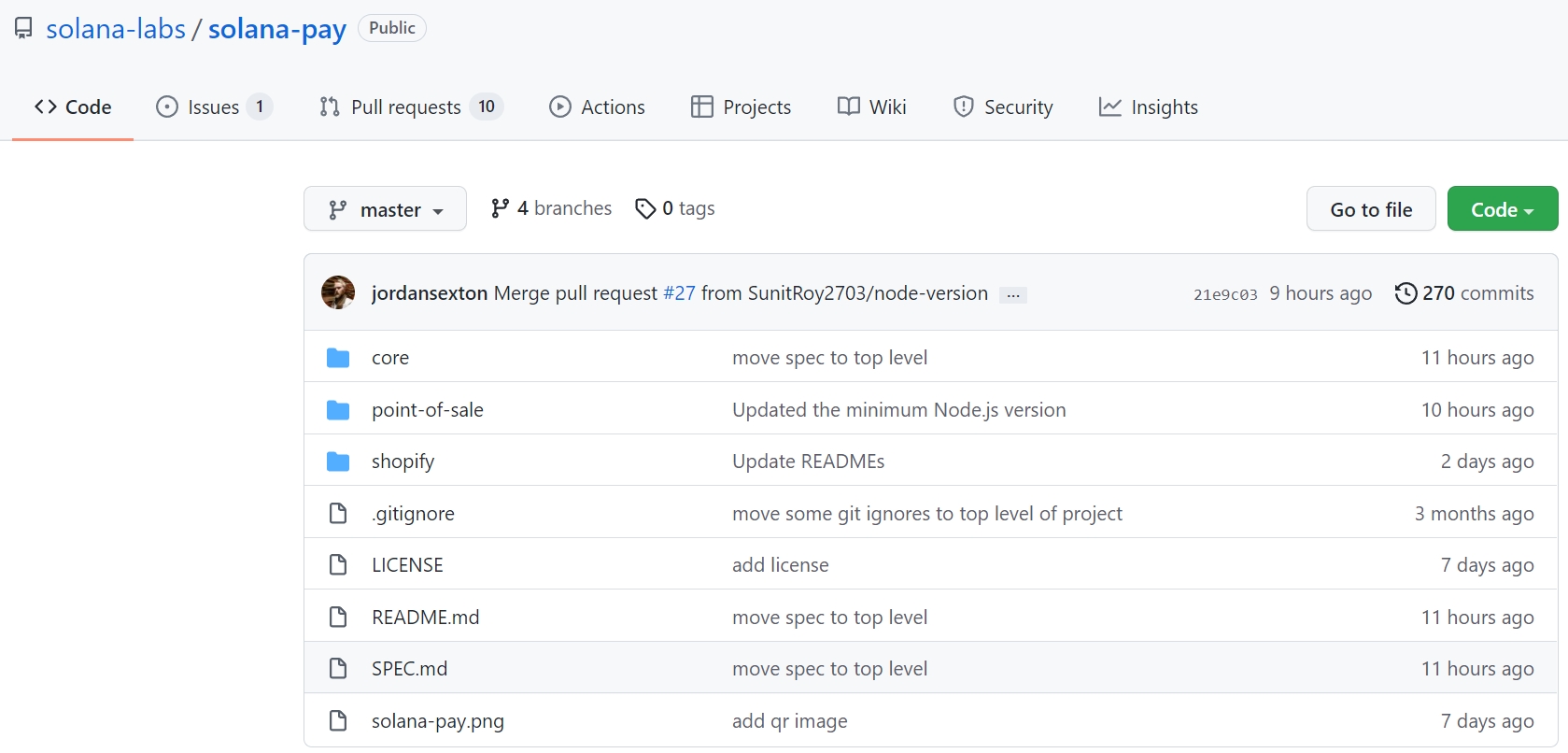
Task: Open the Pull requests tab
Action: tap(411, 107)
